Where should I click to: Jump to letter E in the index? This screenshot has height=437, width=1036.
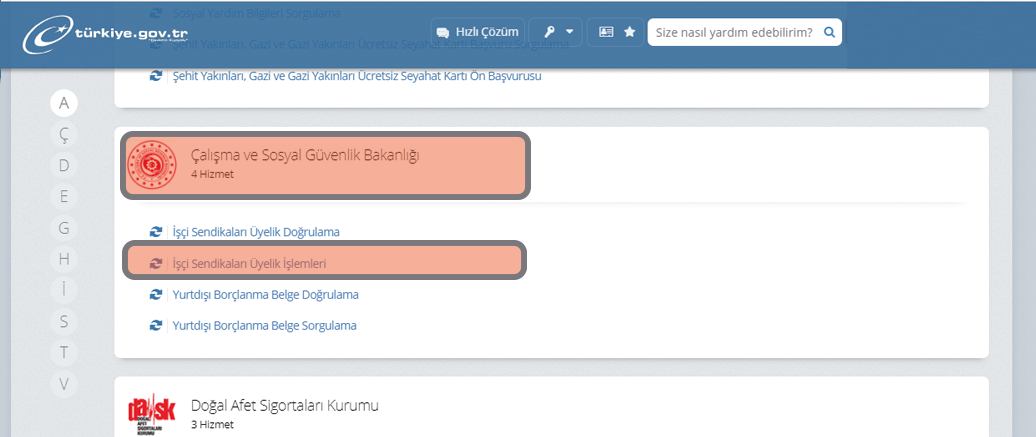click(x=64, y=196)
